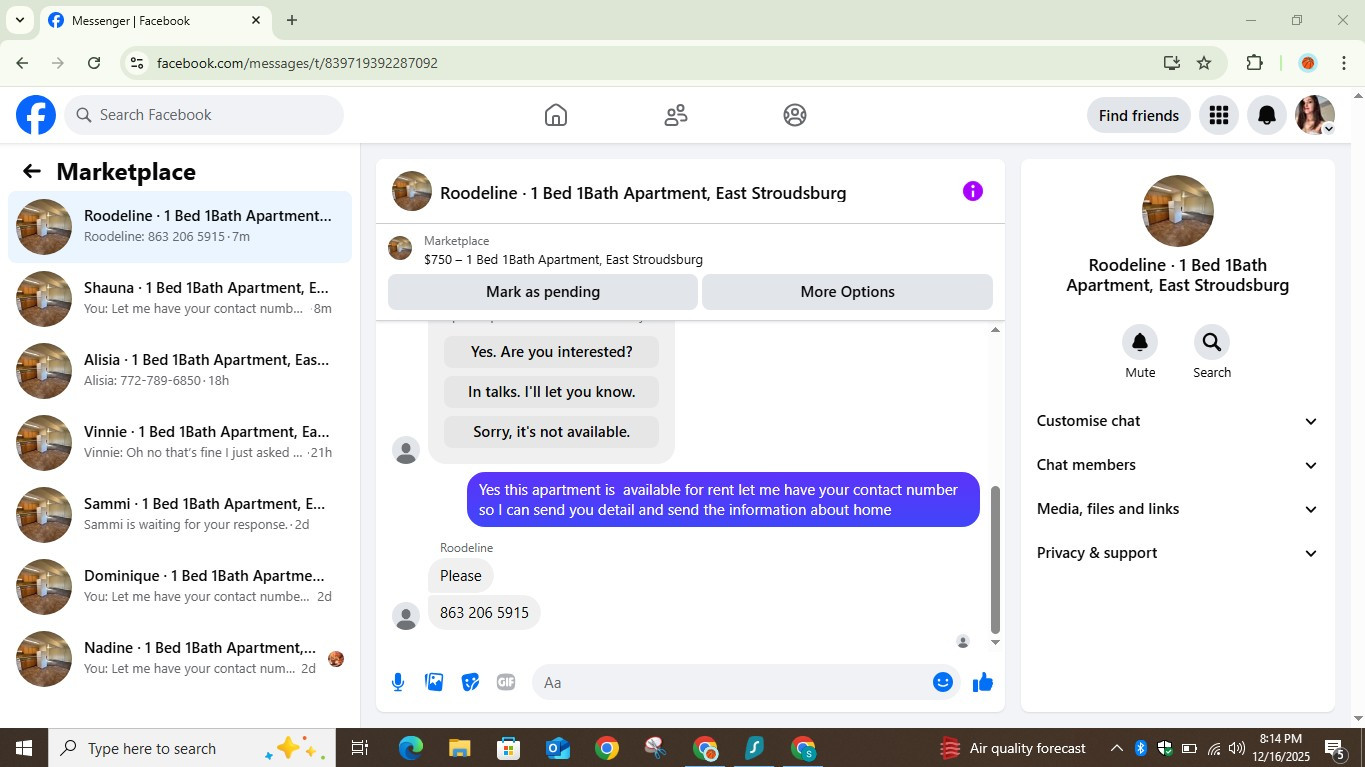The width and height of the screenshot is (1365, 767).
Task: Open Microsoft Edge from the taskbar
Action: click(411, 748)
